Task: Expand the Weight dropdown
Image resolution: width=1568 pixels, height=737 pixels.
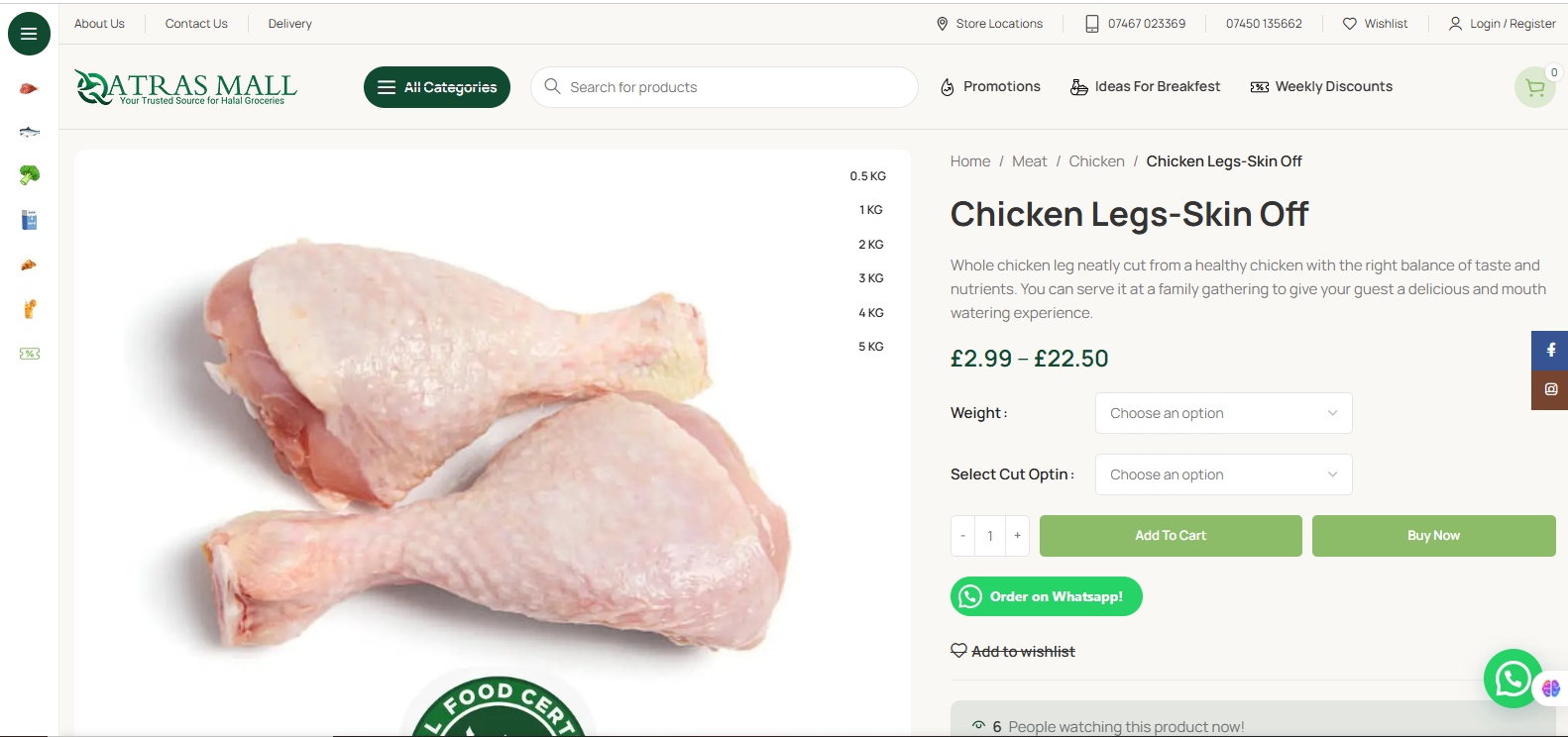Action: 1223,413
